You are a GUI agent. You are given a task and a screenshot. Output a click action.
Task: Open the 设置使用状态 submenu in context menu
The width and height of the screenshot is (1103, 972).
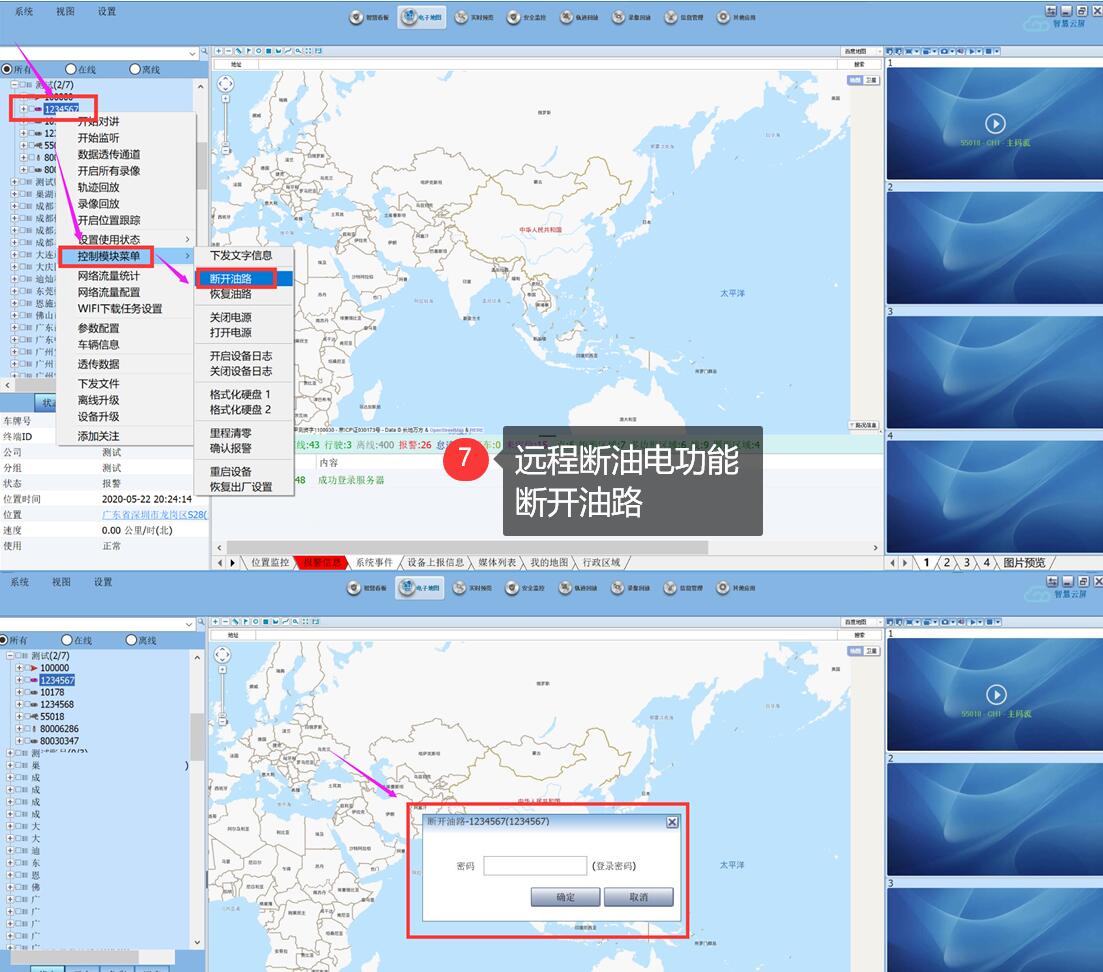tap(109, 240)
